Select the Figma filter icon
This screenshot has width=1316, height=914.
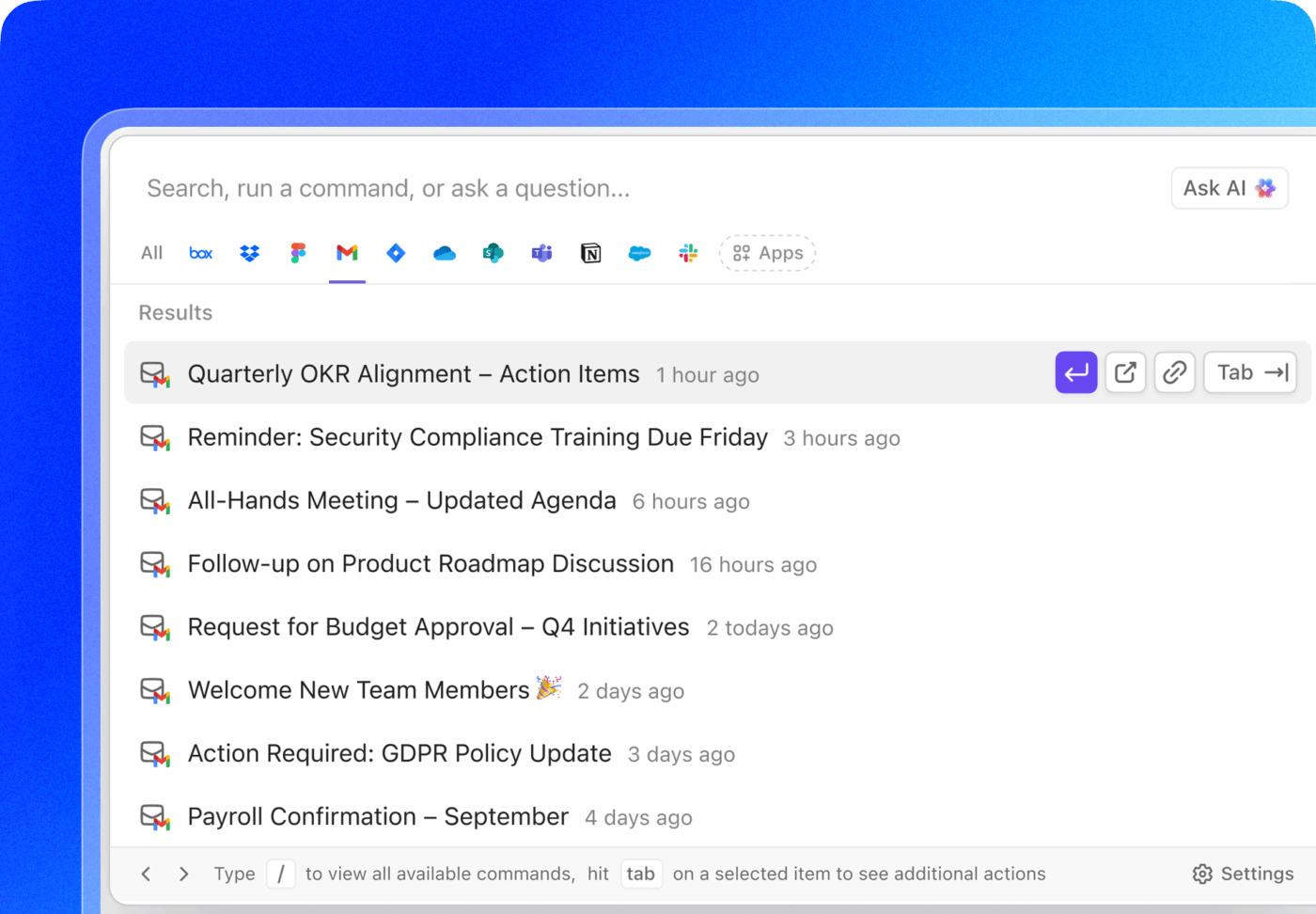pos(298,253)
